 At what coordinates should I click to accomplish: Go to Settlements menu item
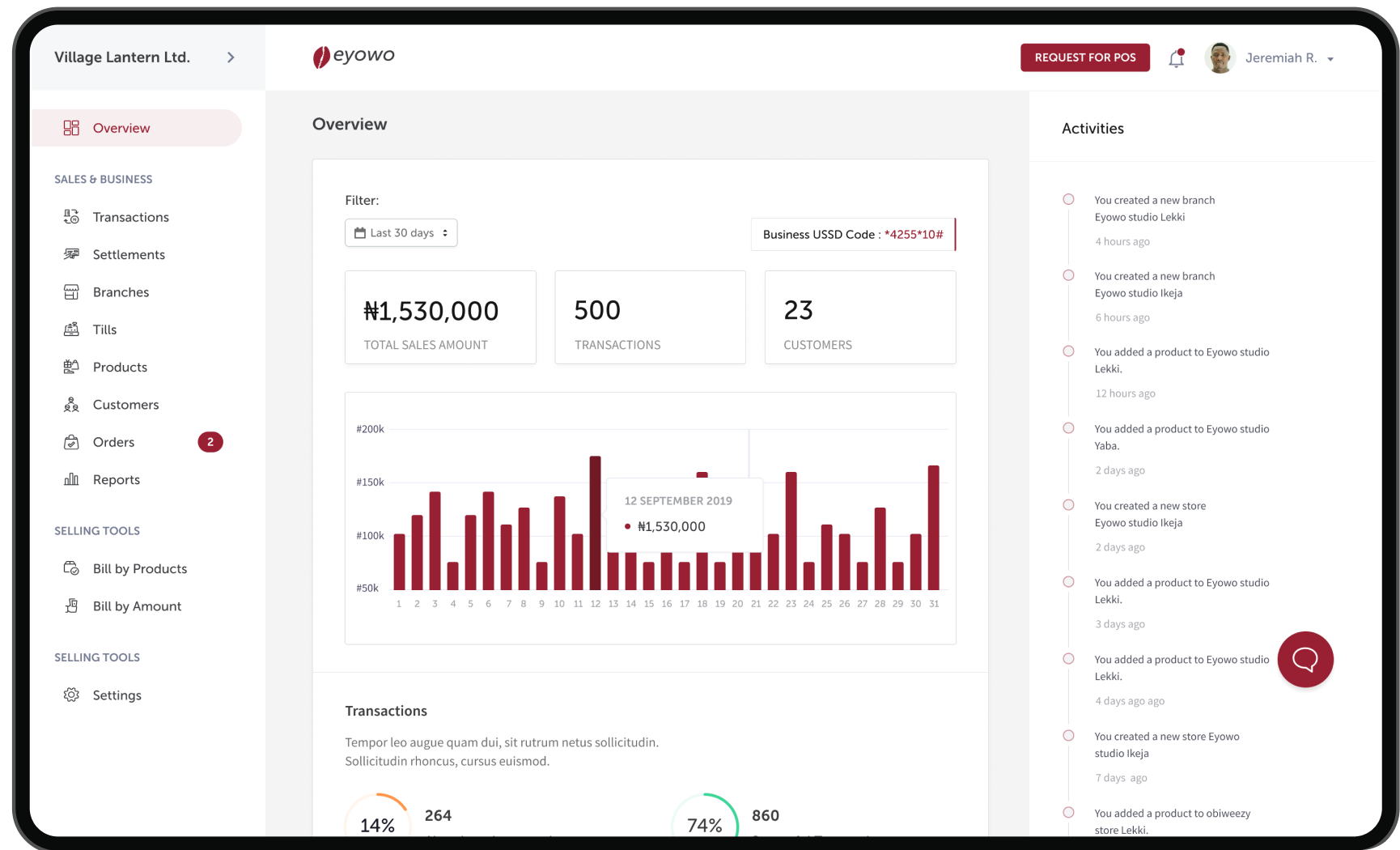pyautogui.click(x=129, y=254)
